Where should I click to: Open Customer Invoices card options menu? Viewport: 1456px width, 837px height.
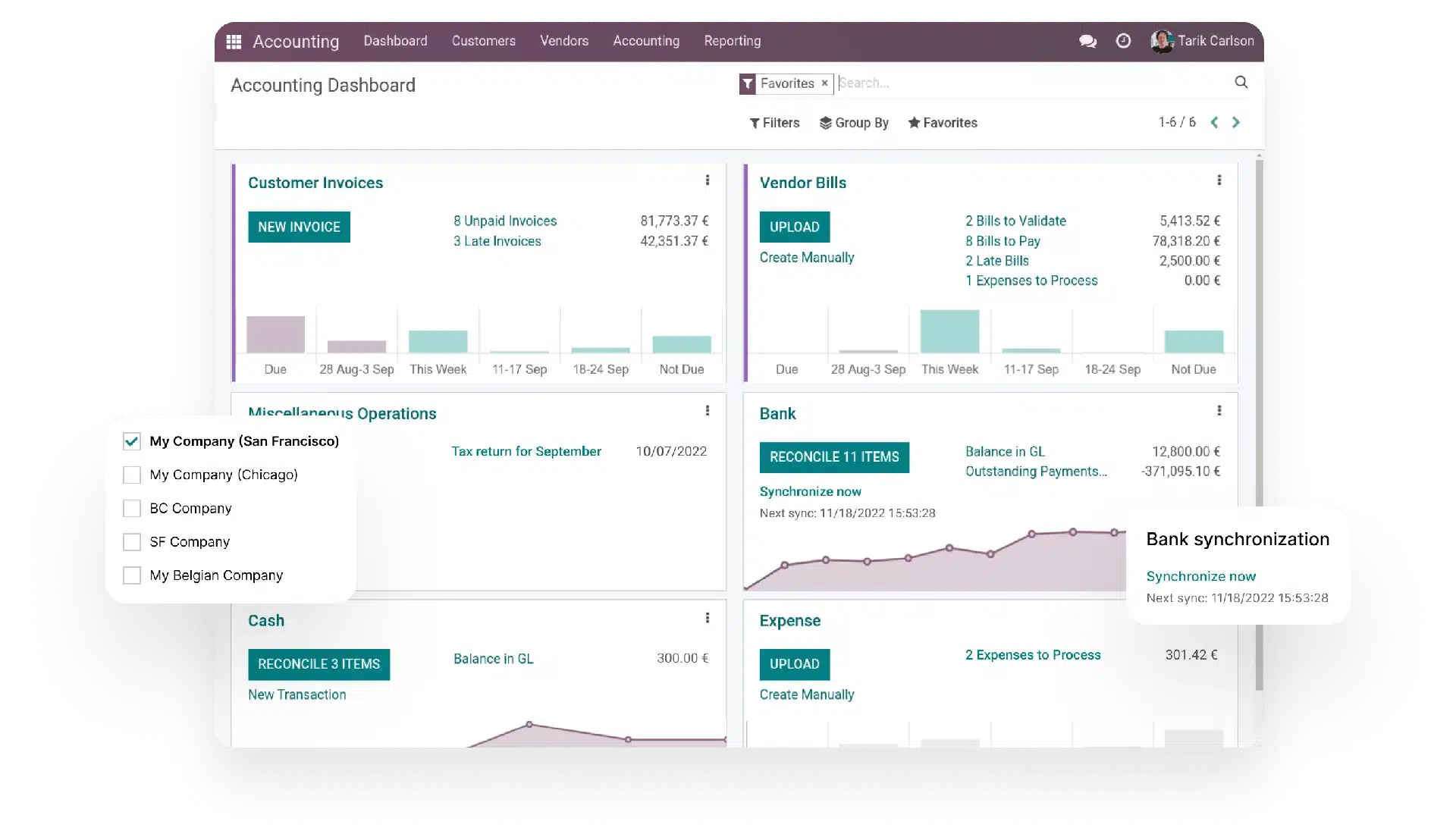tap(708, 180)
